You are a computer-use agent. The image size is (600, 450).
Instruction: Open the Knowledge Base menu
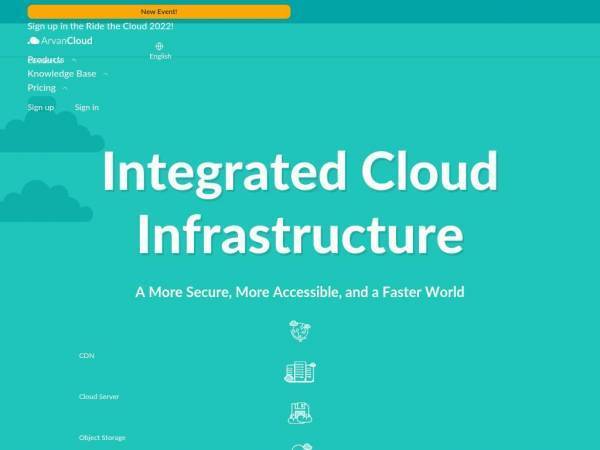[x=62, y=74]
